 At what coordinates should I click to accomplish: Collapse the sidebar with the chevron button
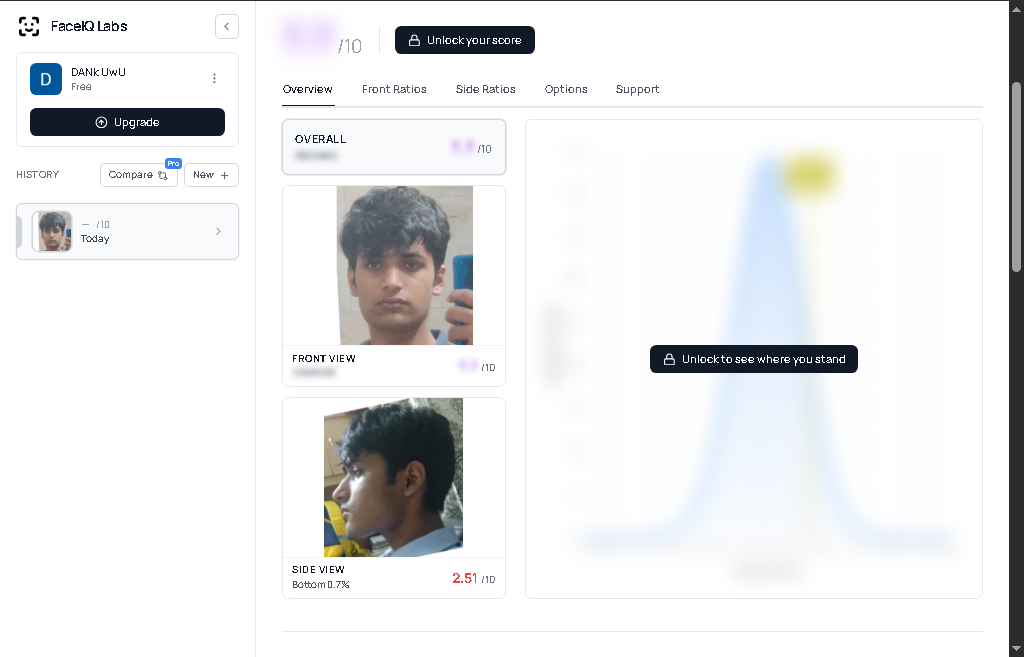coord(227,27)
